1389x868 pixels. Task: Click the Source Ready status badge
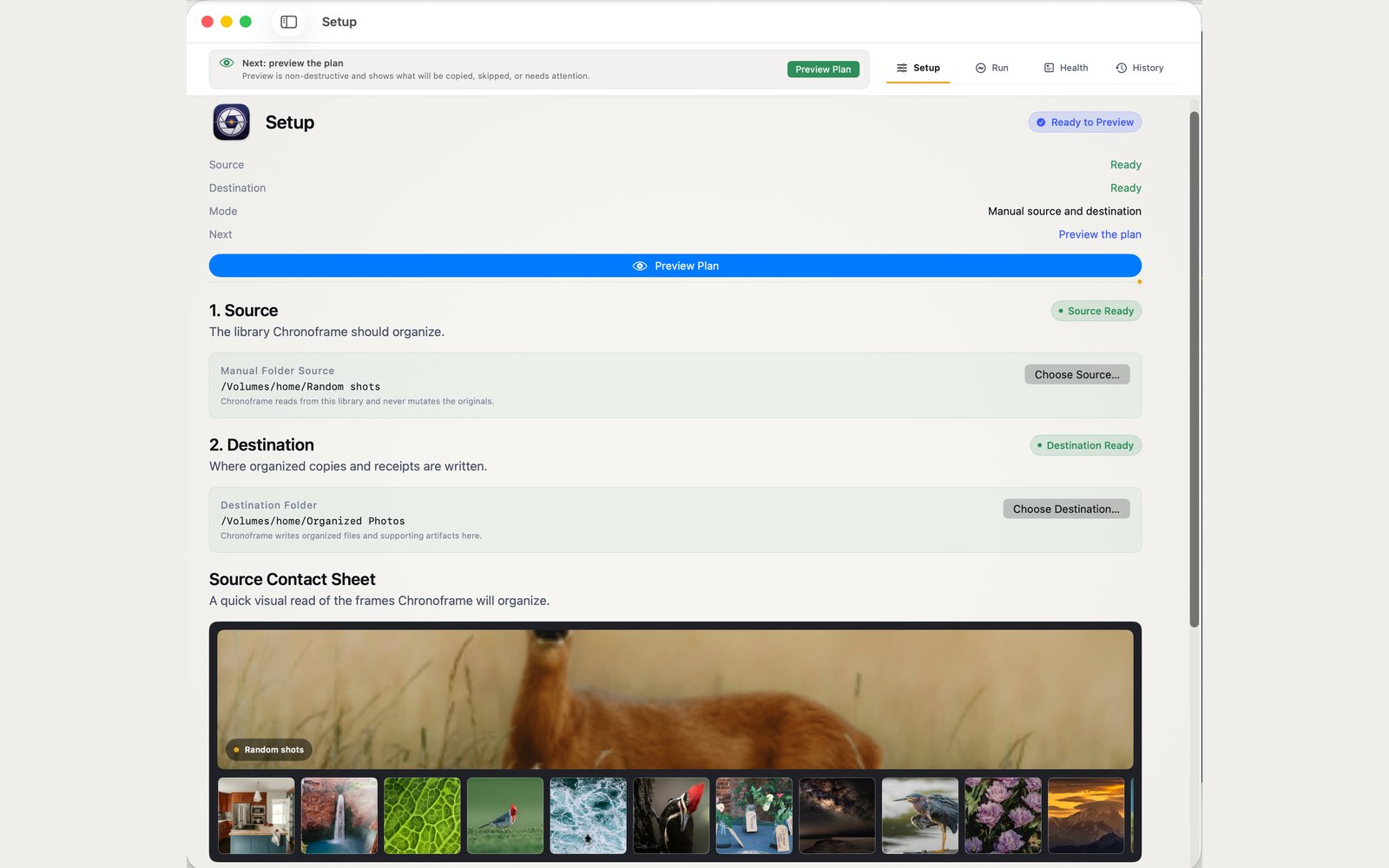[x=1096, y=311]
